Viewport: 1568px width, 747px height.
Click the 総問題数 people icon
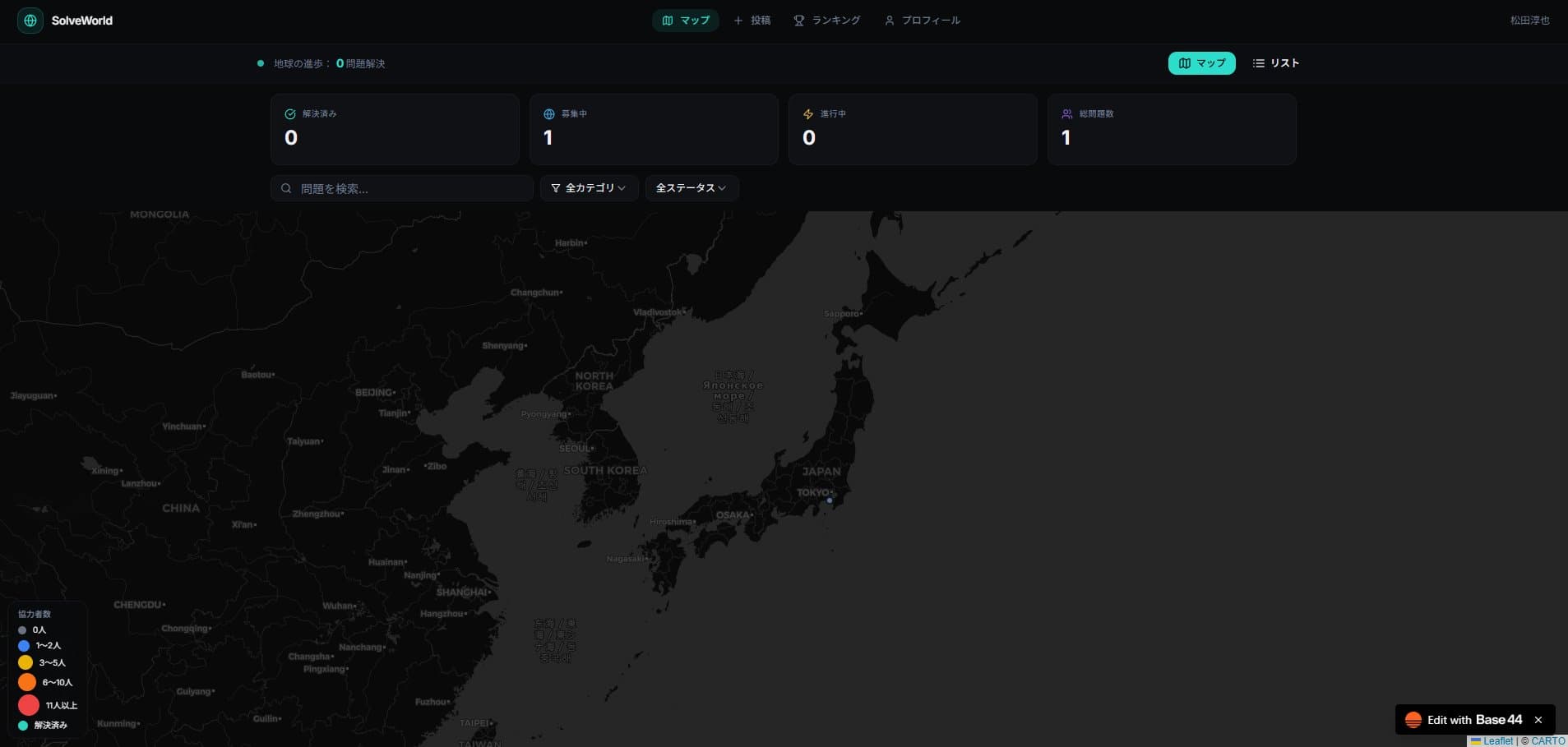pos(1067,114)
